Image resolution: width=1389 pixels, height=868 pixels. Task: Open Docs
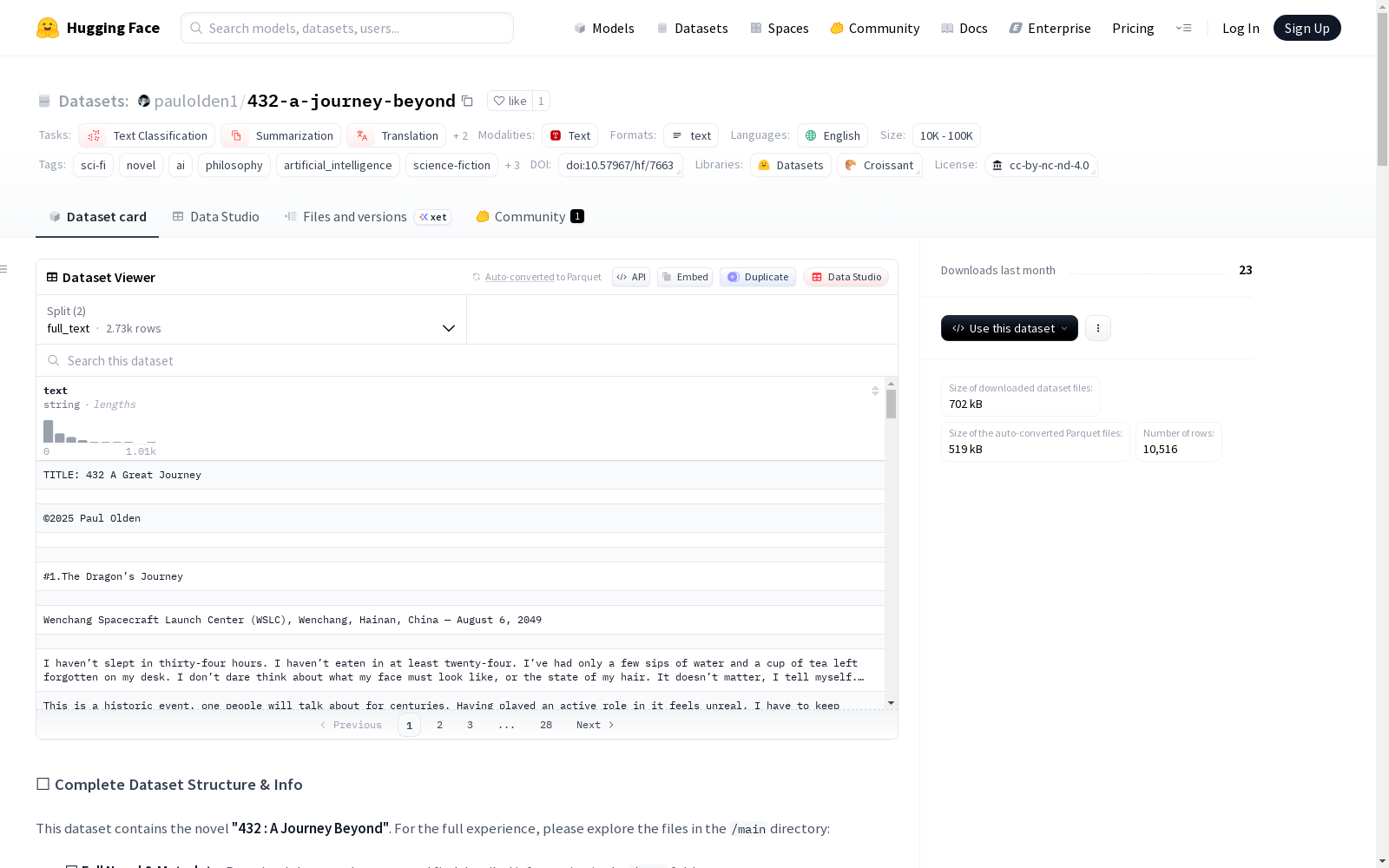[x=964, y=28]
